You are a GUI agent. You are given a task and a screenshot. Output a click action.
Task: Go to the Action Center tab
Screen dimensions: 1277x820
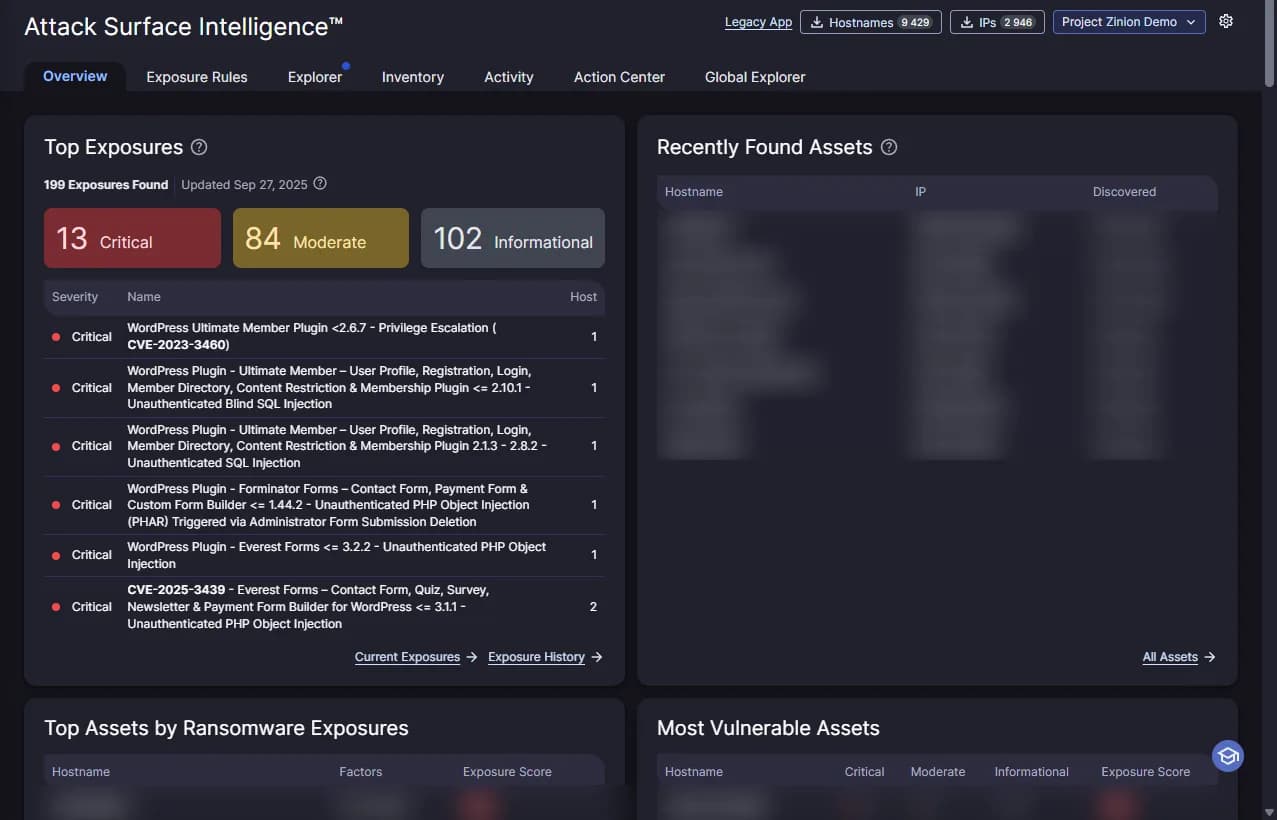tap(619, 77)
